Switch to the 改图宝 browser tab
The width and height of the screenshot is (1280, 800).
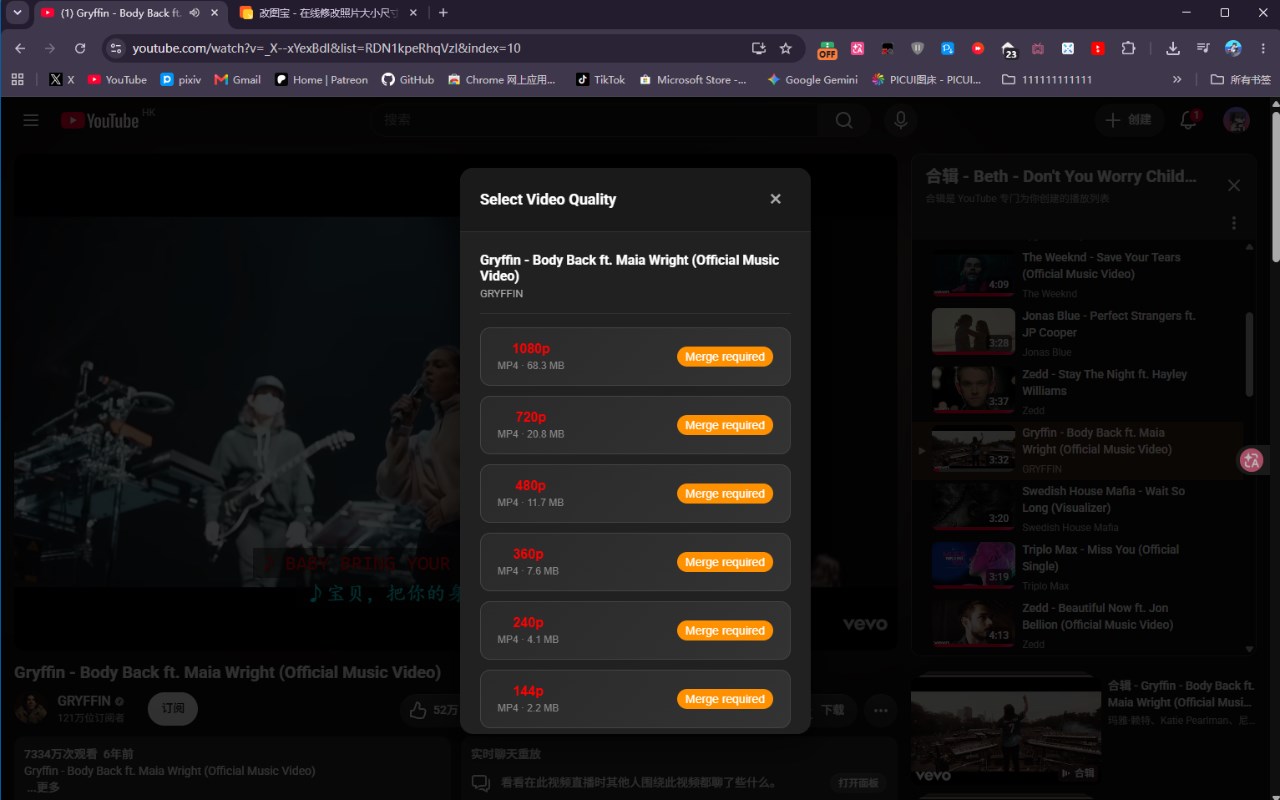click(x=328, y=13)
